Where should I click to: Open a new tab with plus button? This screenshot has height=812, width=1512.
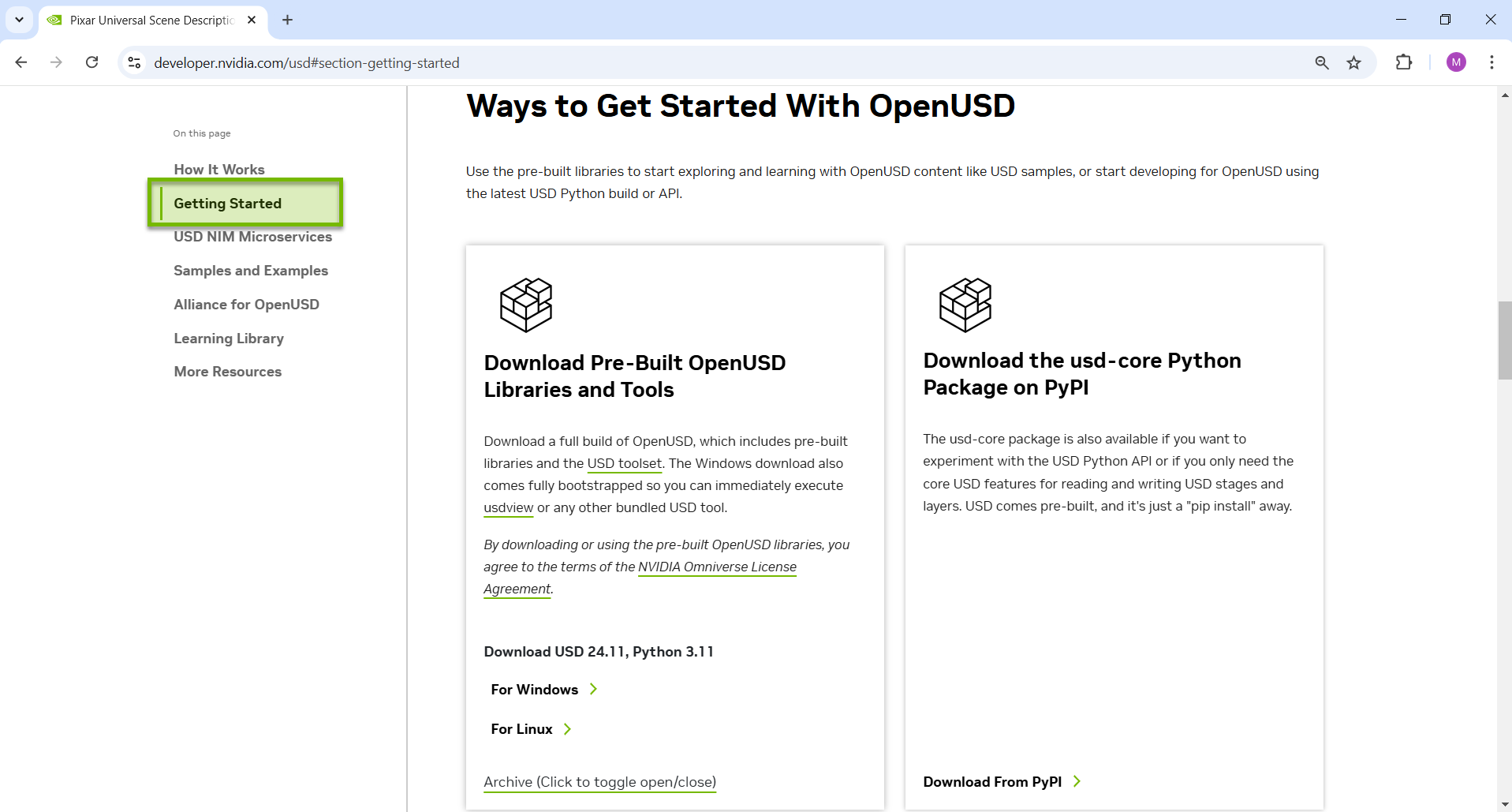287,20
